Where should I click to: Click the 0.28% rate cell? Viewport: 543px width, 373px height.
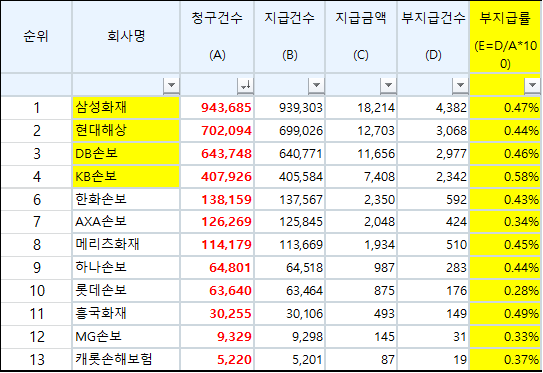(x=505, y=291)
